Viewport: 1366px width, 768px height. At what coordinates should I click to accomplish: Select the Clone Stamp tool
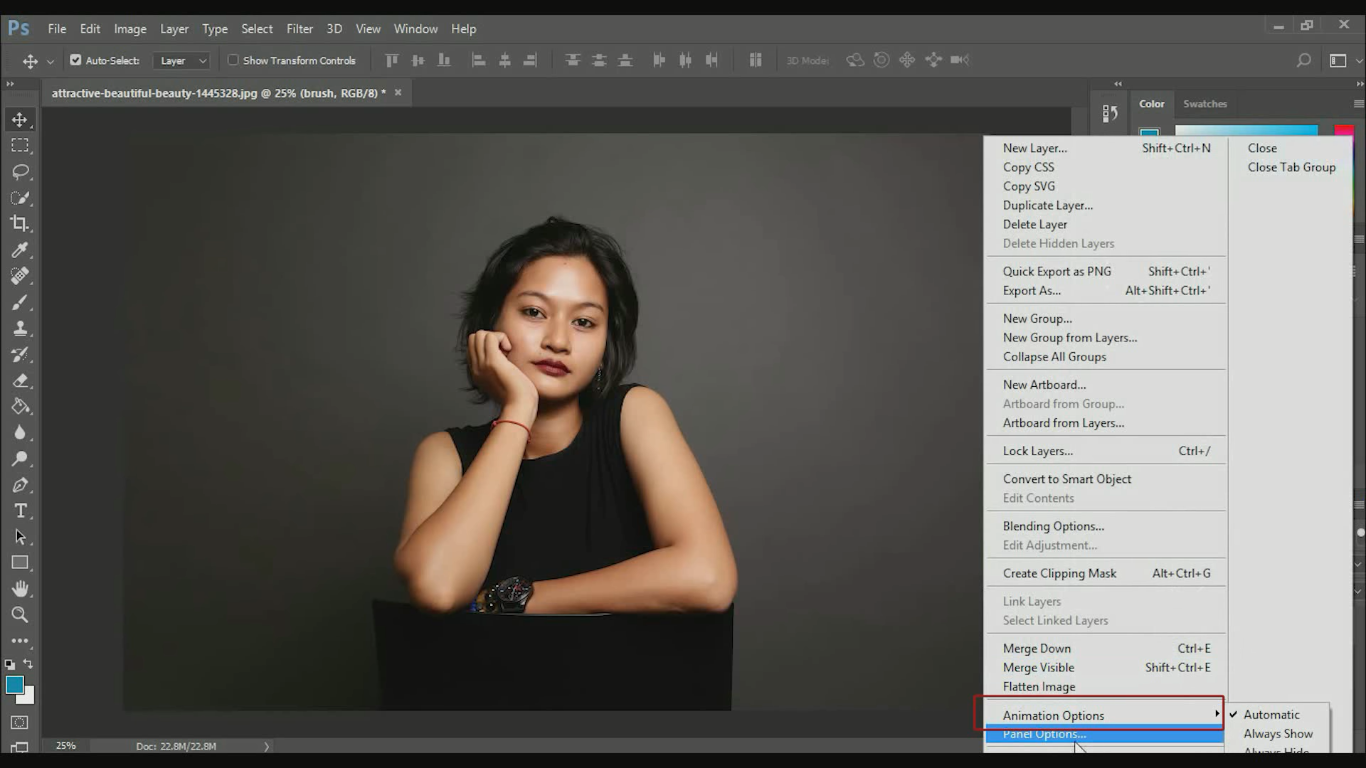pyautogui.click(x=20, y=328)
